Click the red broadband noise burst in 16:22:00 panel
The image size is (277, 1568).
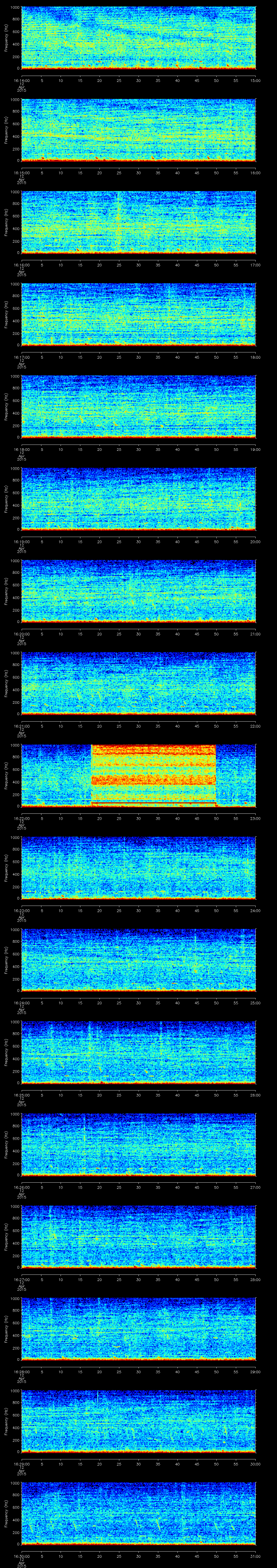click(x=153, y=775)
